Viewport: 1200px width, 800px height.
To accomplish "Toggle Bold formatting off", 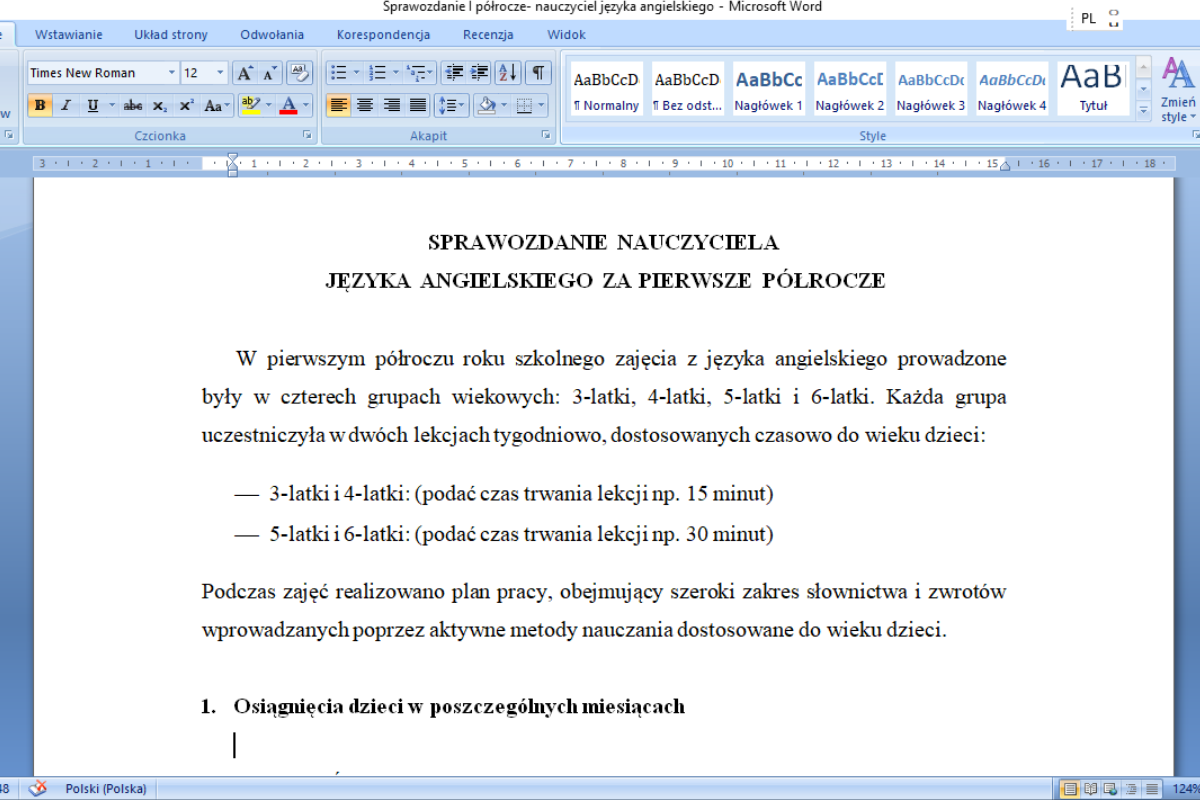I will (x=40, y=105).
